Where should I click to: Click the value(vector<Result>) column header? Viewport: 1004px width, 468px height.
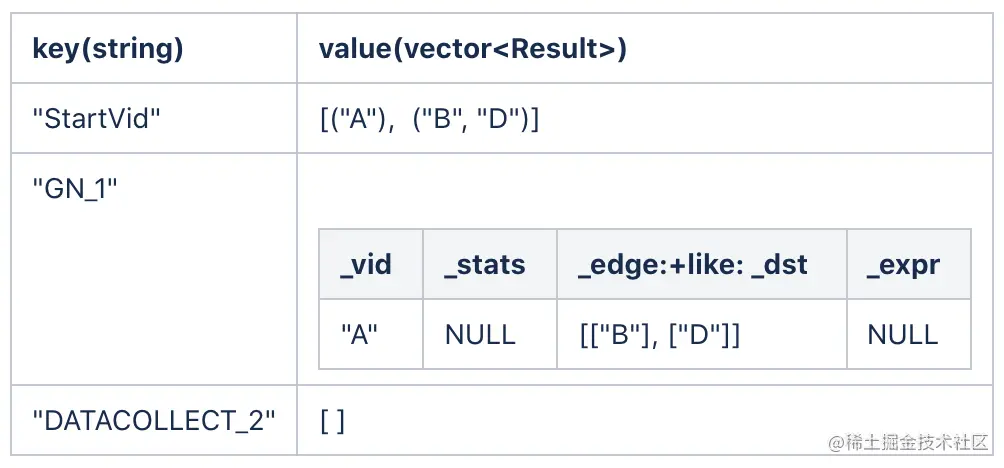472,49
